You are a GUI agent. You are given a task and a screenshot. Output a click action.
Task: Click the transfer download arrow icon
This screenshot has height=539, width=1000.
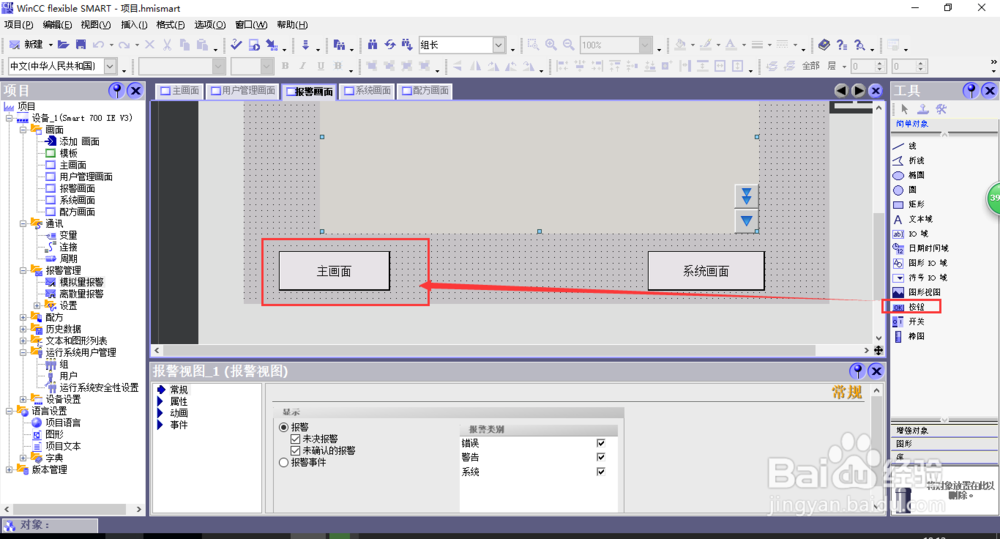coord(305,45)
